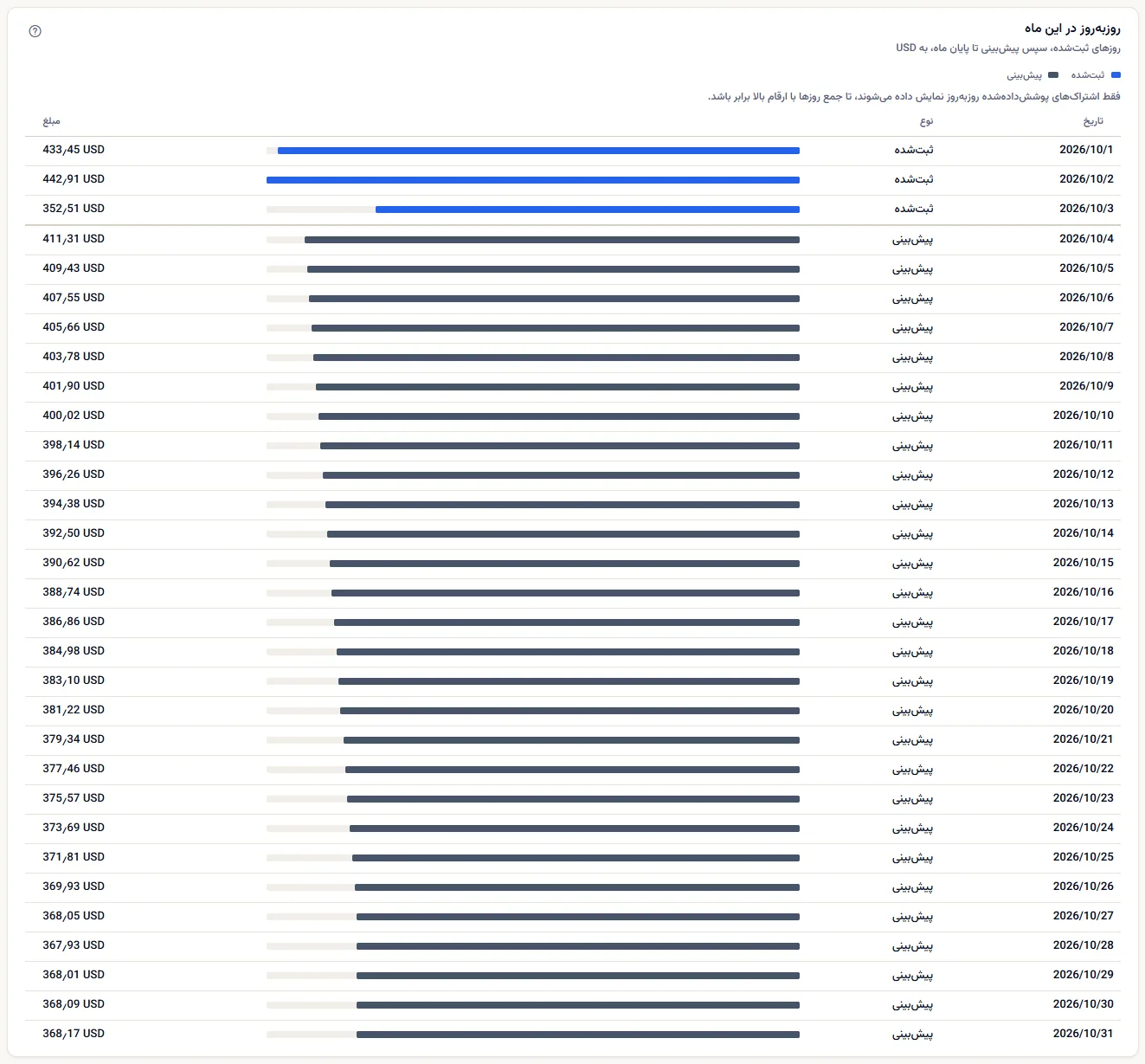
Task: Click the amount 369٫93 USD
Action: click(74, 887)
